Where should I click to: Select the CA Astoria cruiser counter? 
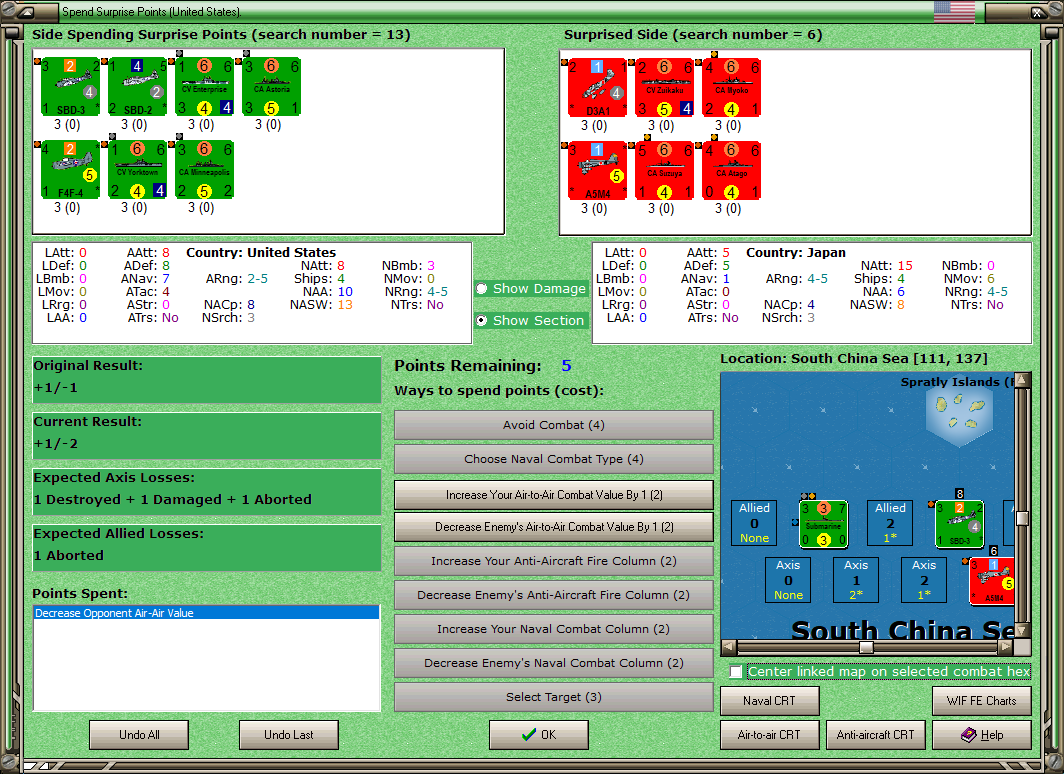[x=271, y=87]
